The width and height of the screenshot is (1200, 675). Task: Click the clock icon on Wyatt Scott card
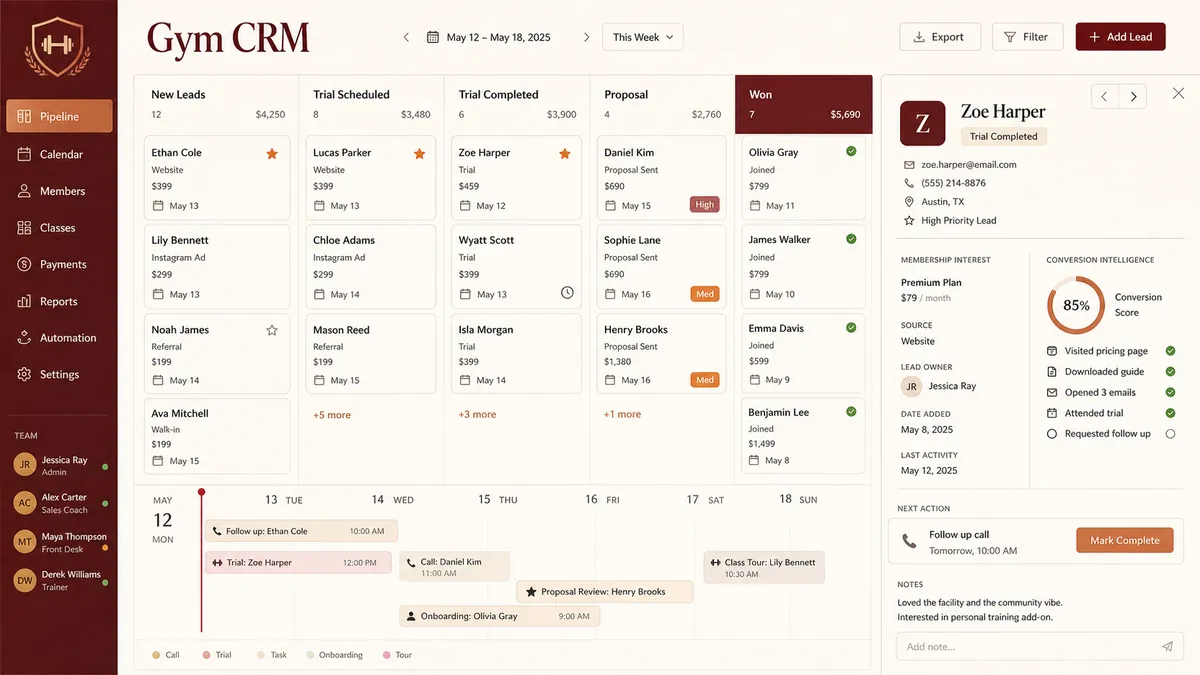point(567,293)
